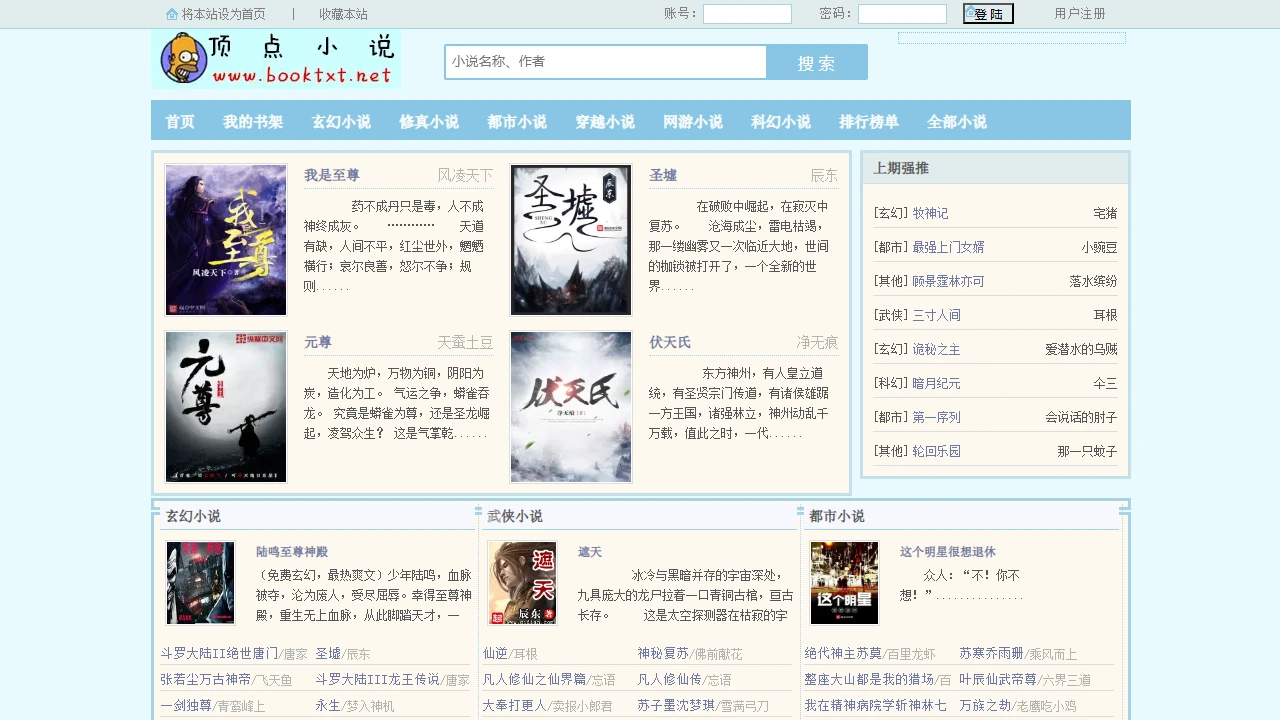Open 顾景霆林亦可 in the recommended list
Viewport: 1280px width, 720px height.
(x=948, y=281)
